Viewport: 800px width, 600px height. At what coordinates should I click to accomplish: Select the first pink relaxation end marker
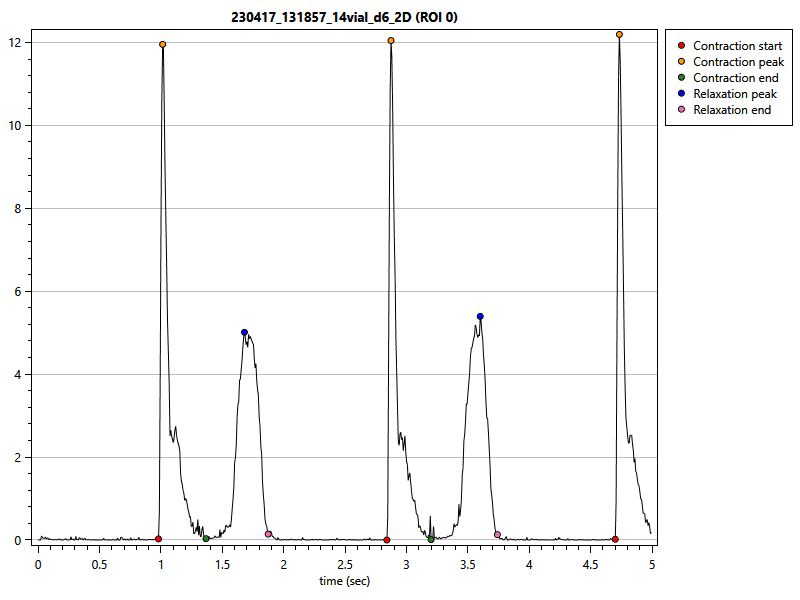pos(268,534)
